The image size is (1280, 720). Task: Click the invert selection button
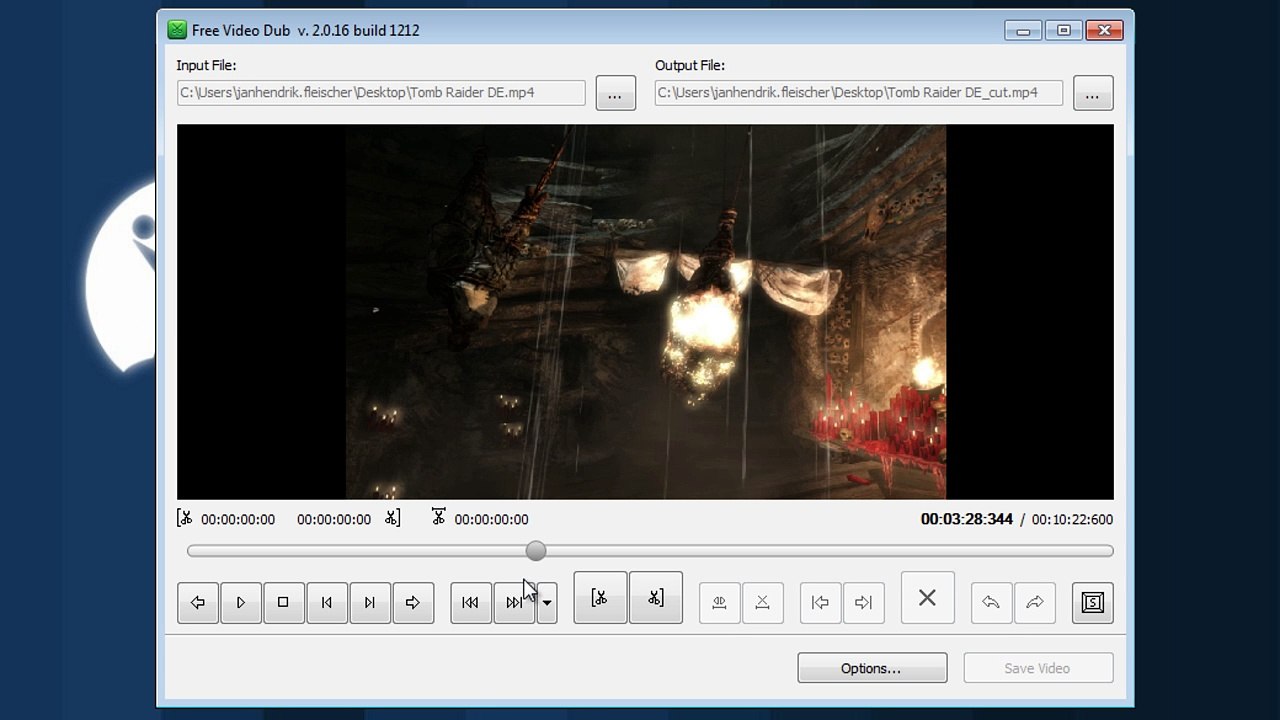click(719, 602)
